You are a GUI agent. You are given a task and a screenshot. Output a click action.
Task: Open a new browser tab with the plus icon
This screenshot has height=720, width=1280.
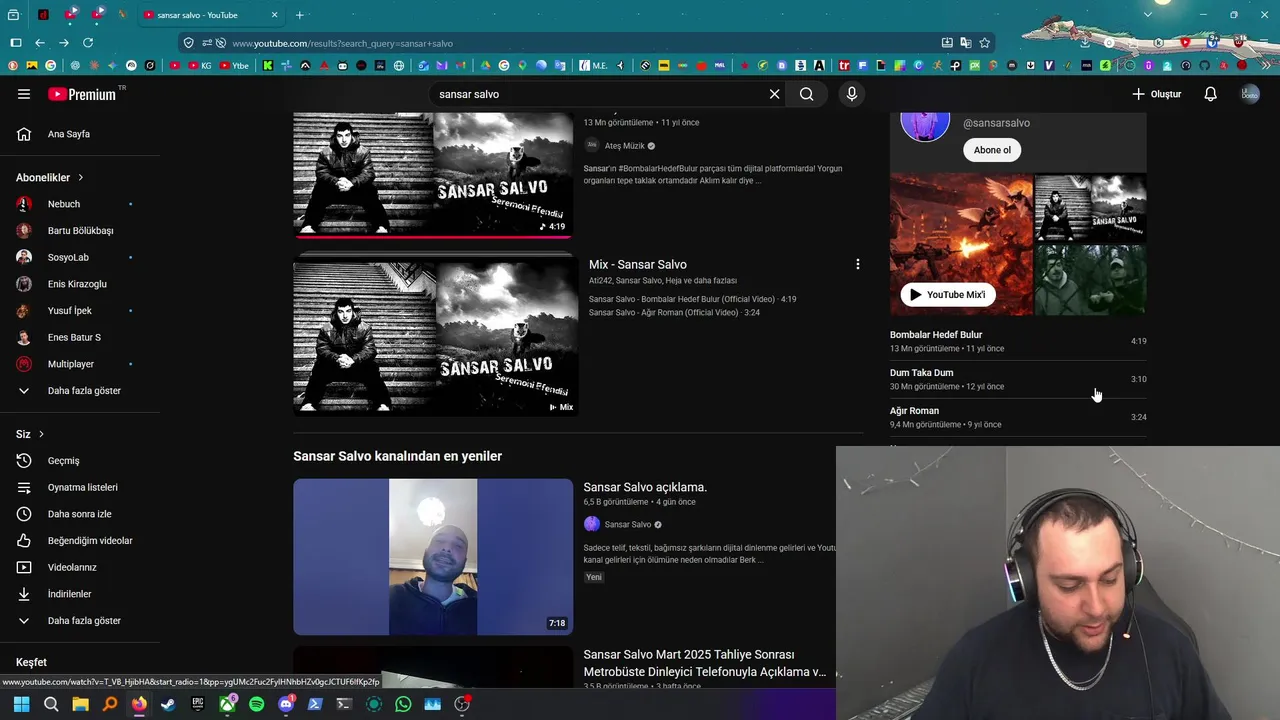[x=299, y=15]
